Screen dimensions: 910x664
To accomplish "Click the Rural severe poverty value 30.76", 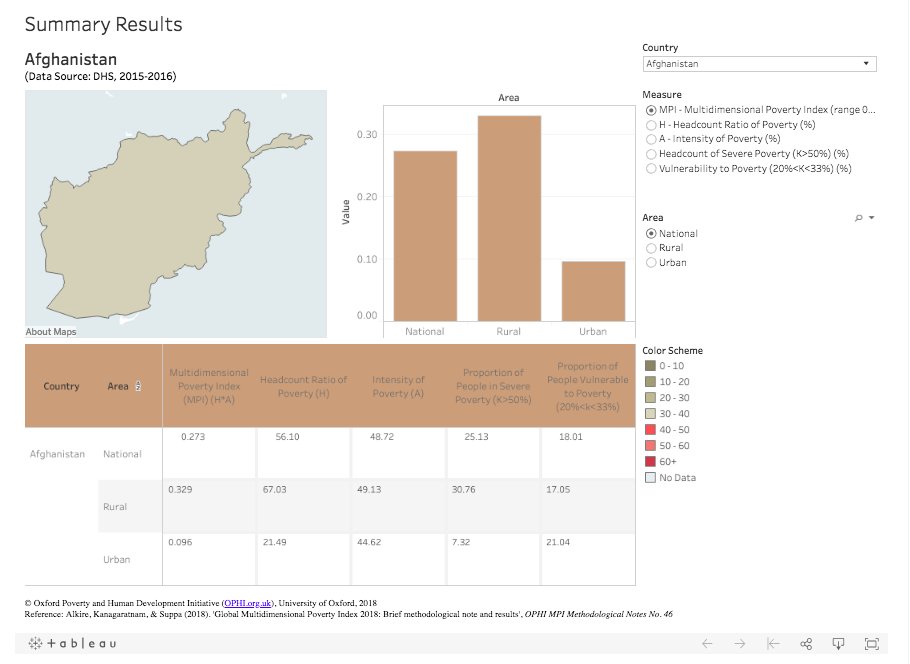I will (x=464, y=489).
